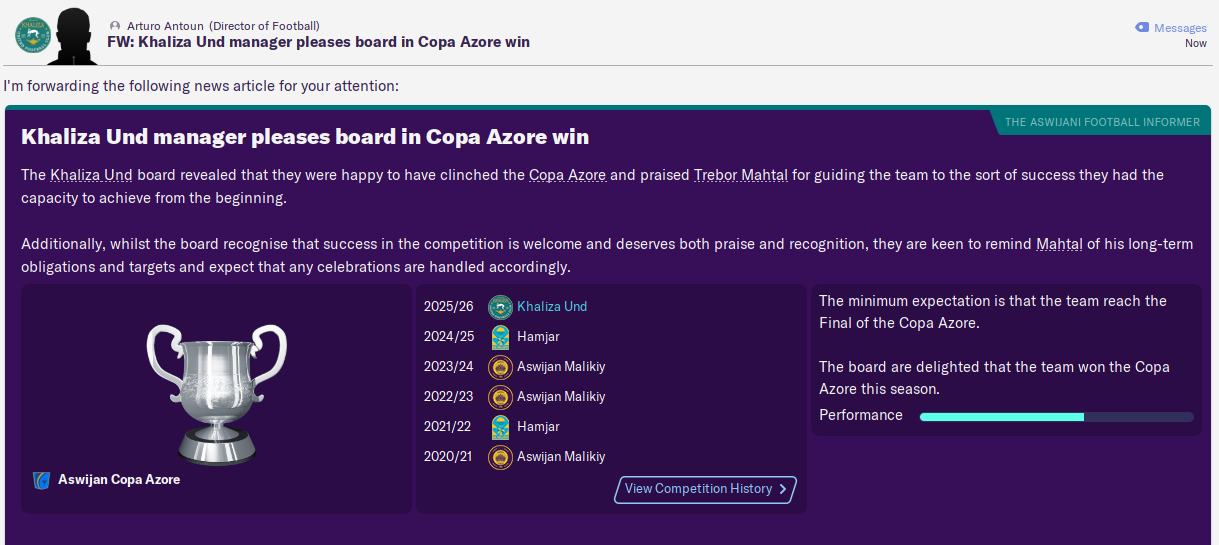Click Aswijan Malikiy crest in 2023/24 row
Screen dimensions: 1219x545
point(500,367)
